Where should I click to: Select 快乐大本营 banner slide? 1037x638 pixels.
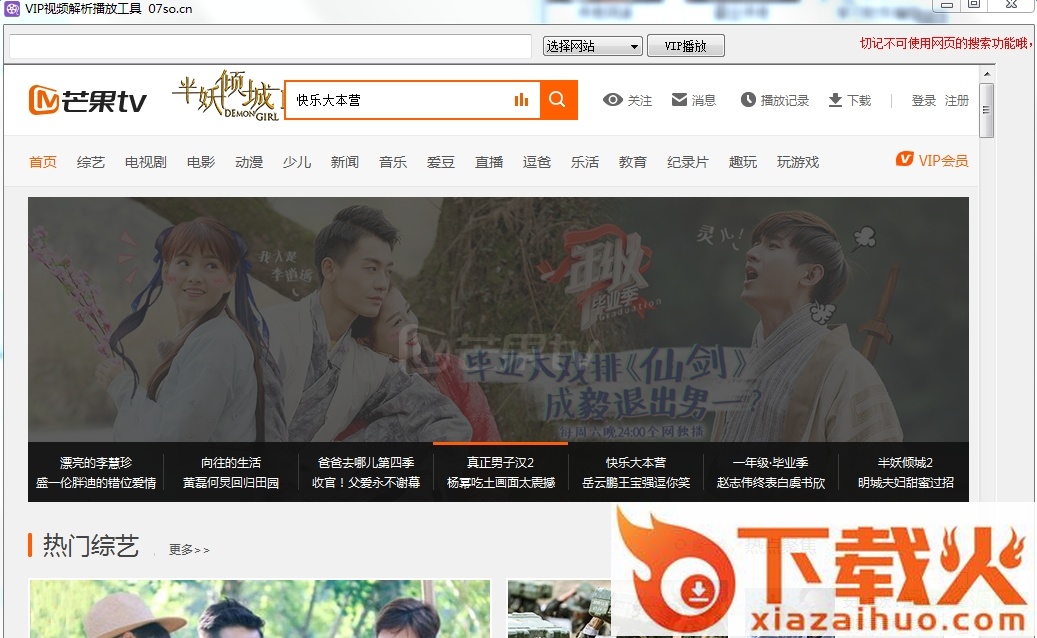(x=636, y=472)
